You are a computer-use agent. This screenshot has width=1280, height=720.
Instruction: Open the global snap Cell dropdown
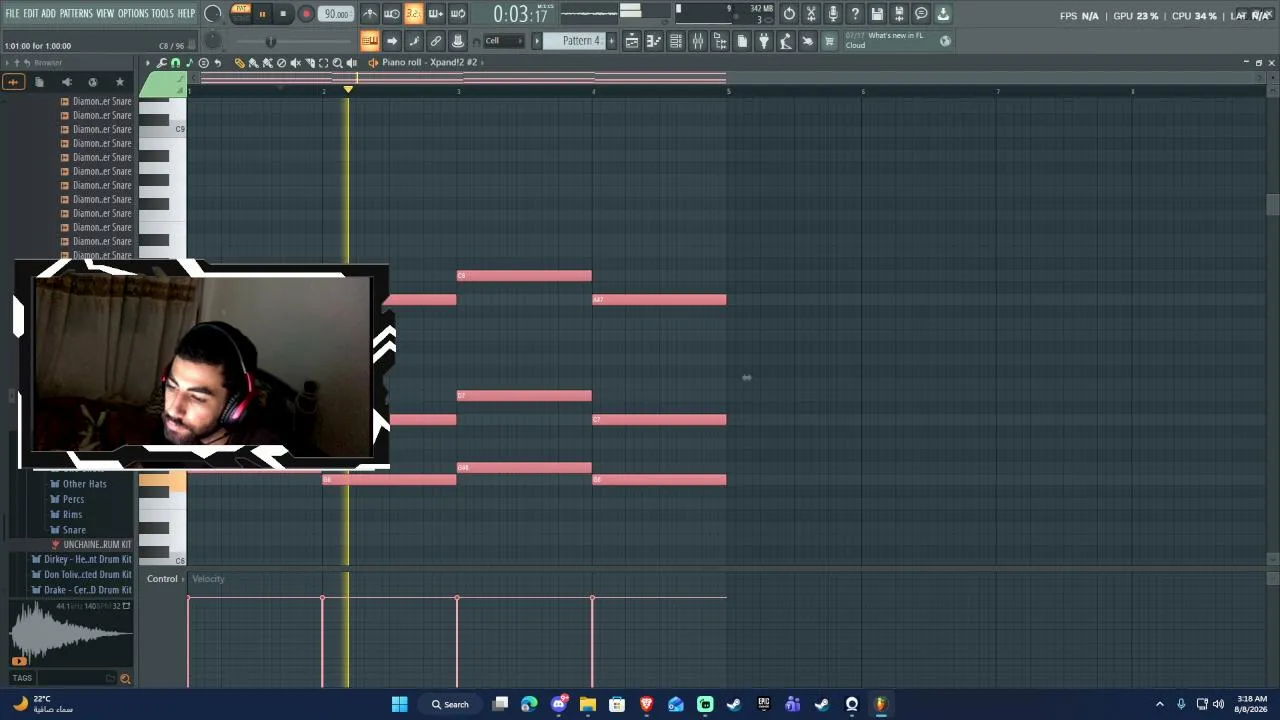(503, 41)
